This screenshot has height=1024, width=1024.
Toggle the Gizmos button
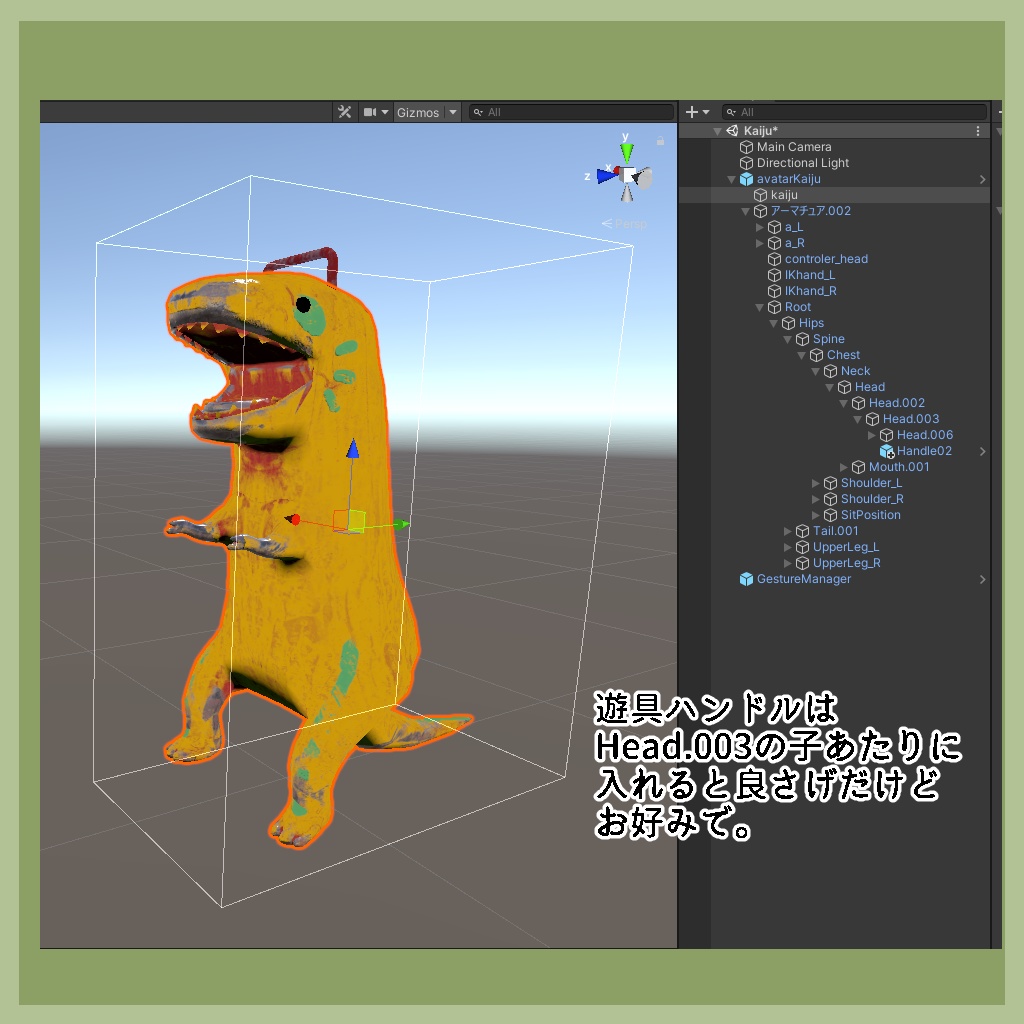418,112
